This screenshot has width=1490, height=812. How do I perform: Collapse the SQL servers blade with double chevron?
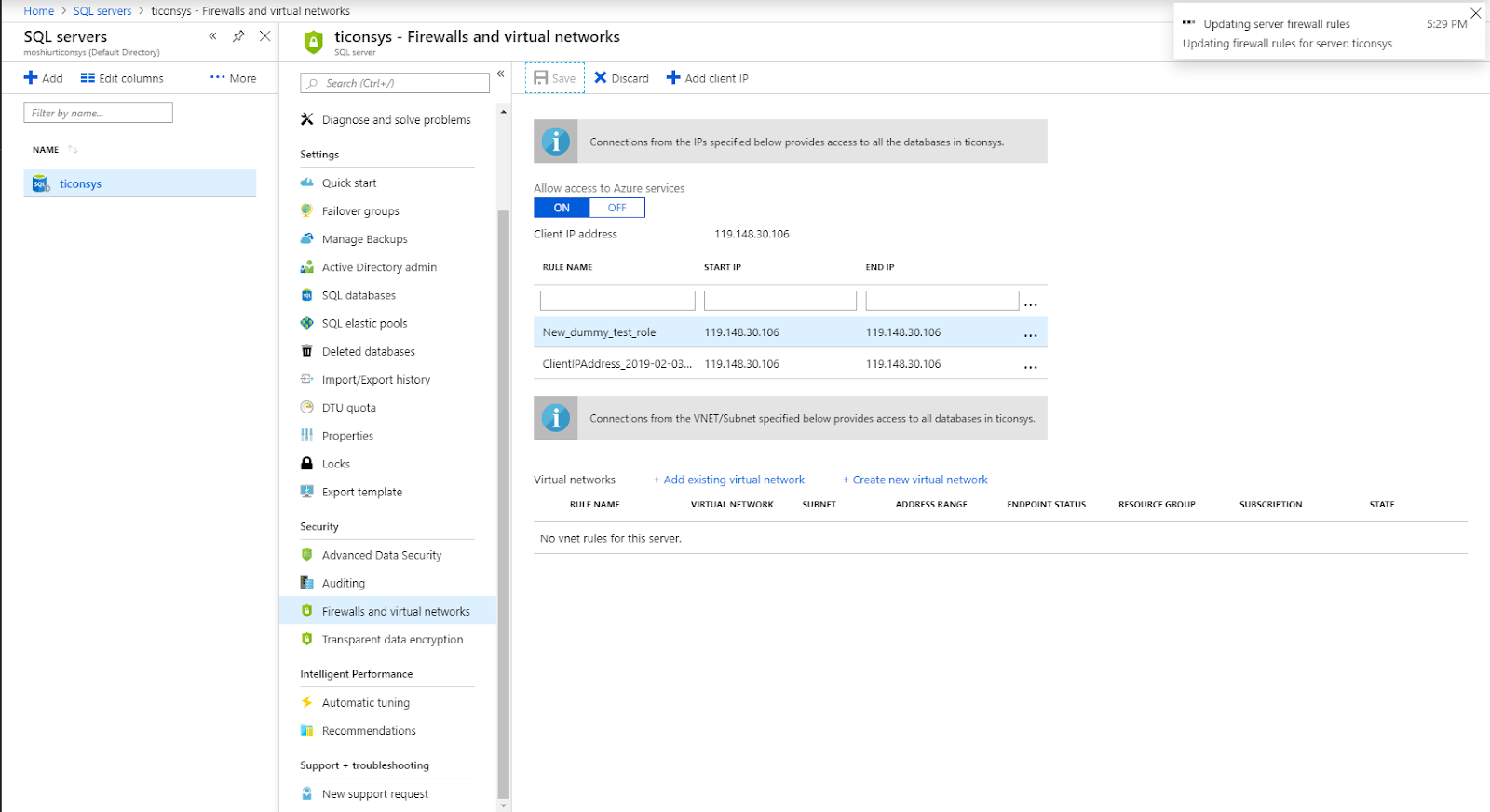click(x=212, y=36)
